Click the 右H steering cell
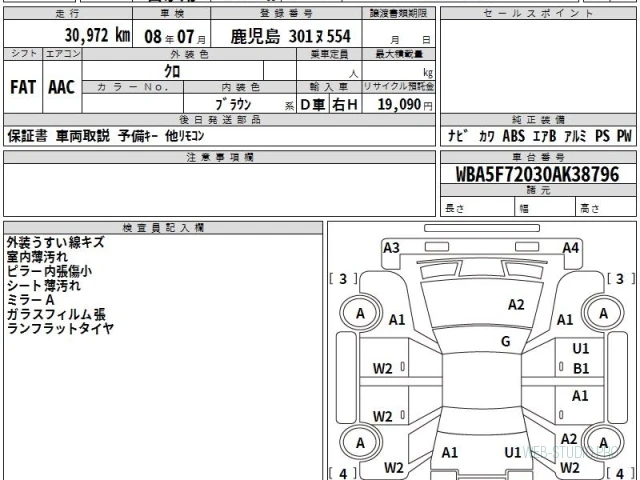The height and width of the screenshot is (480, 640). (345, 105)
